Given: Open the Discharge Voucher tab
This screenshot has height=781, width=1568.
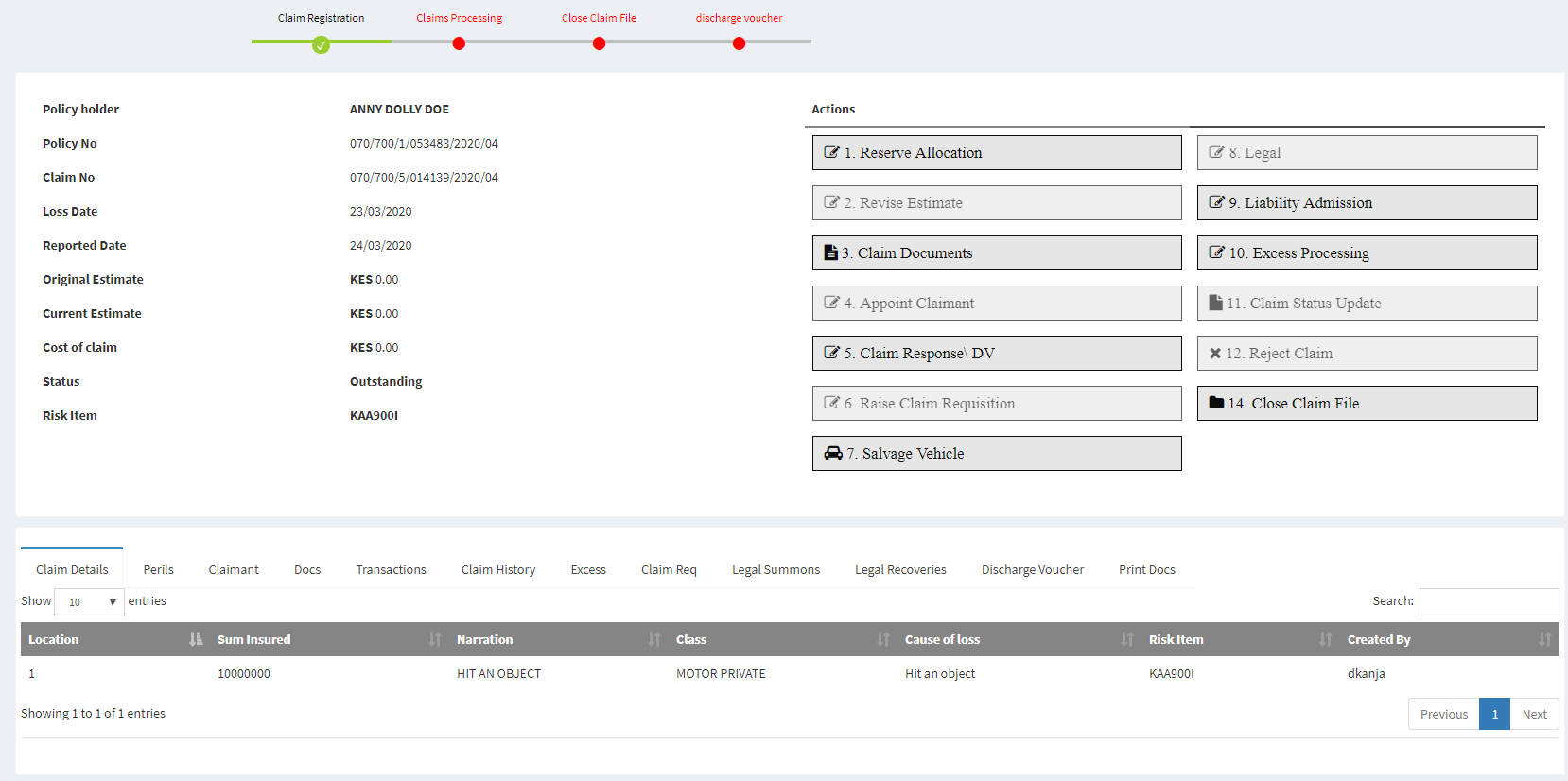Looking at the screenshot, I should coord(1032,569).
